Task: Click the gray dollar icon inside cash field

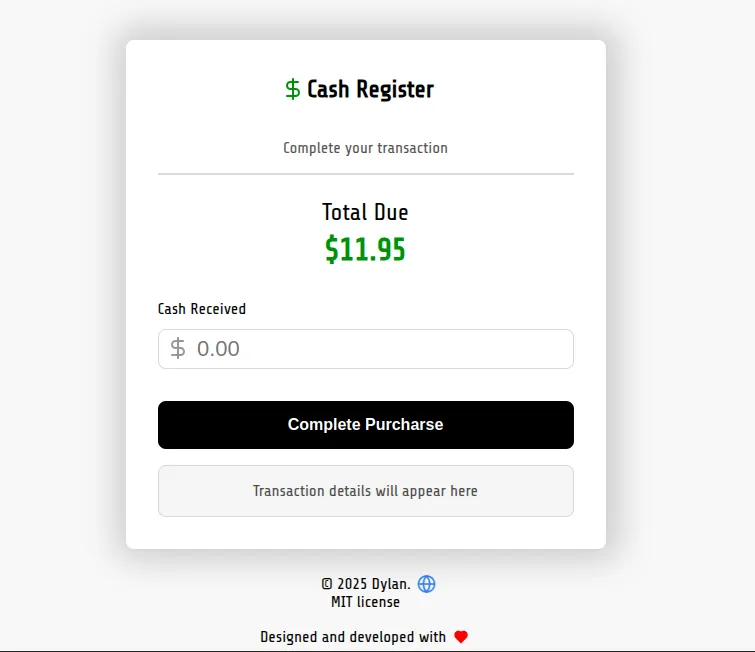Action: tap(178, 349)
